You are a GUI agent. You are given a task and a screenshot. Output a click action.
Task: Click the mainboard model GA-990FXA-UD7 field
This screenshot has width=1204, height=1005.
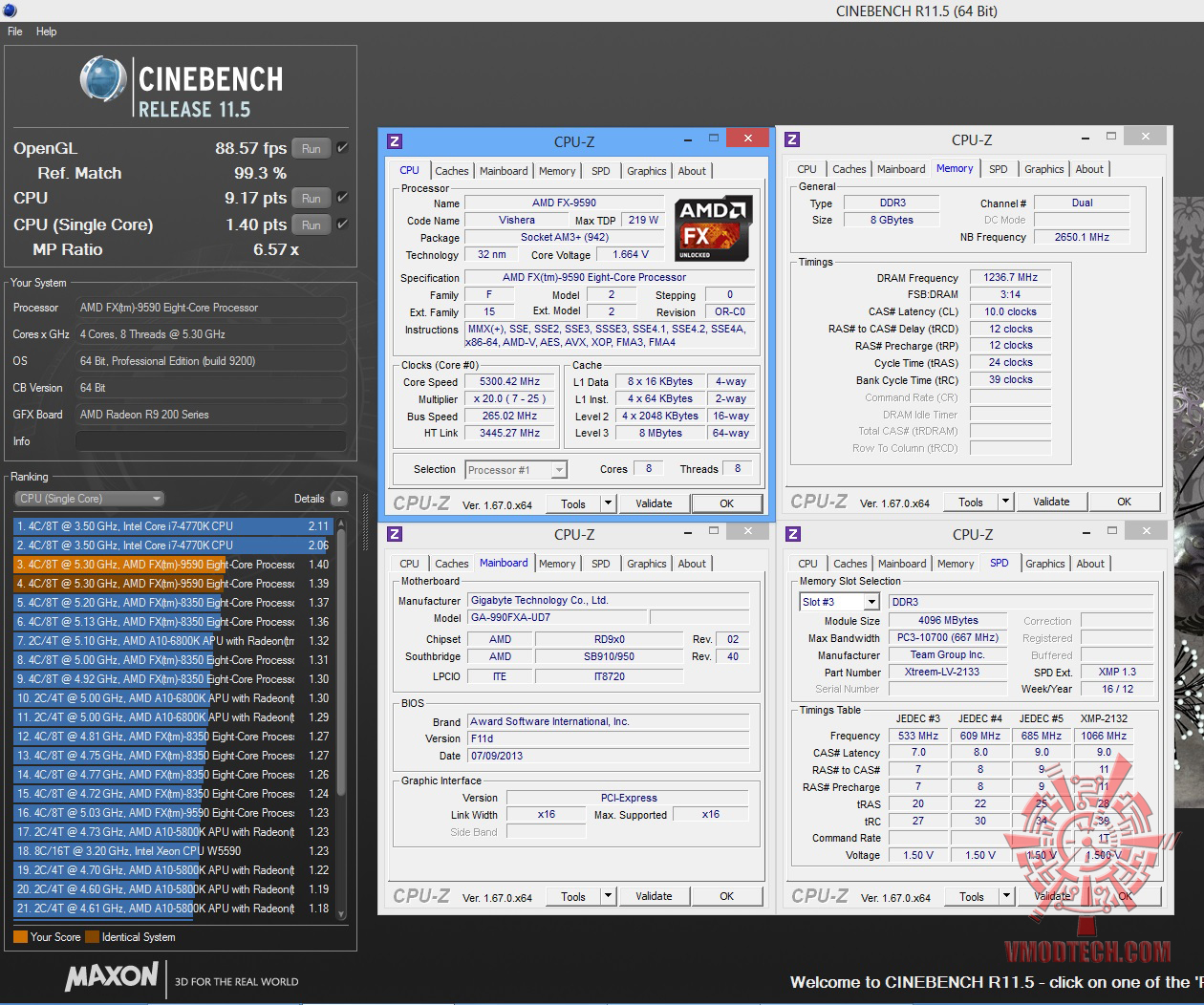point(556,618)
